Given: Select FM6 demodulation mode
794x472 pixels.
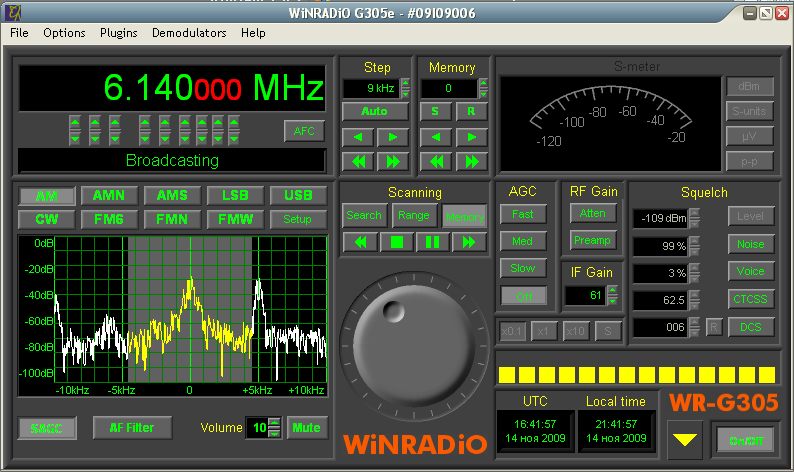Looking at the screenshot, I should click(109, 219).
